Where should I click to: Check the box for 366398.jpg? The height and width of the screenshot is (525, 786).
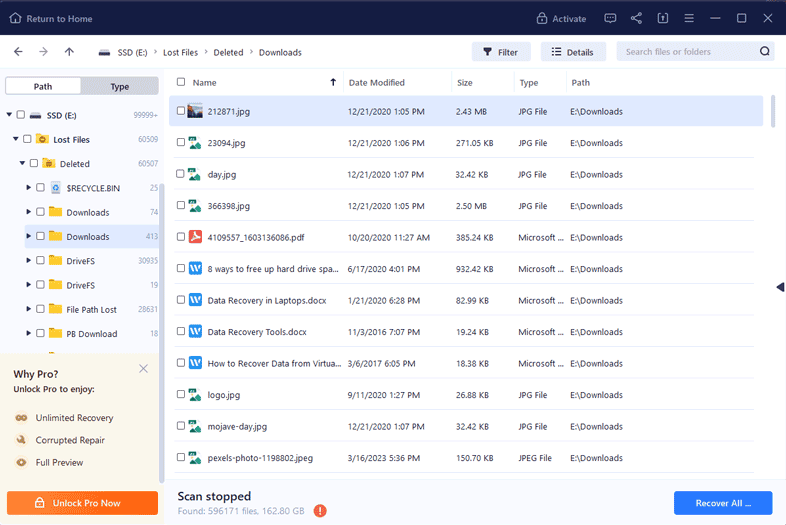pos(181,205)
